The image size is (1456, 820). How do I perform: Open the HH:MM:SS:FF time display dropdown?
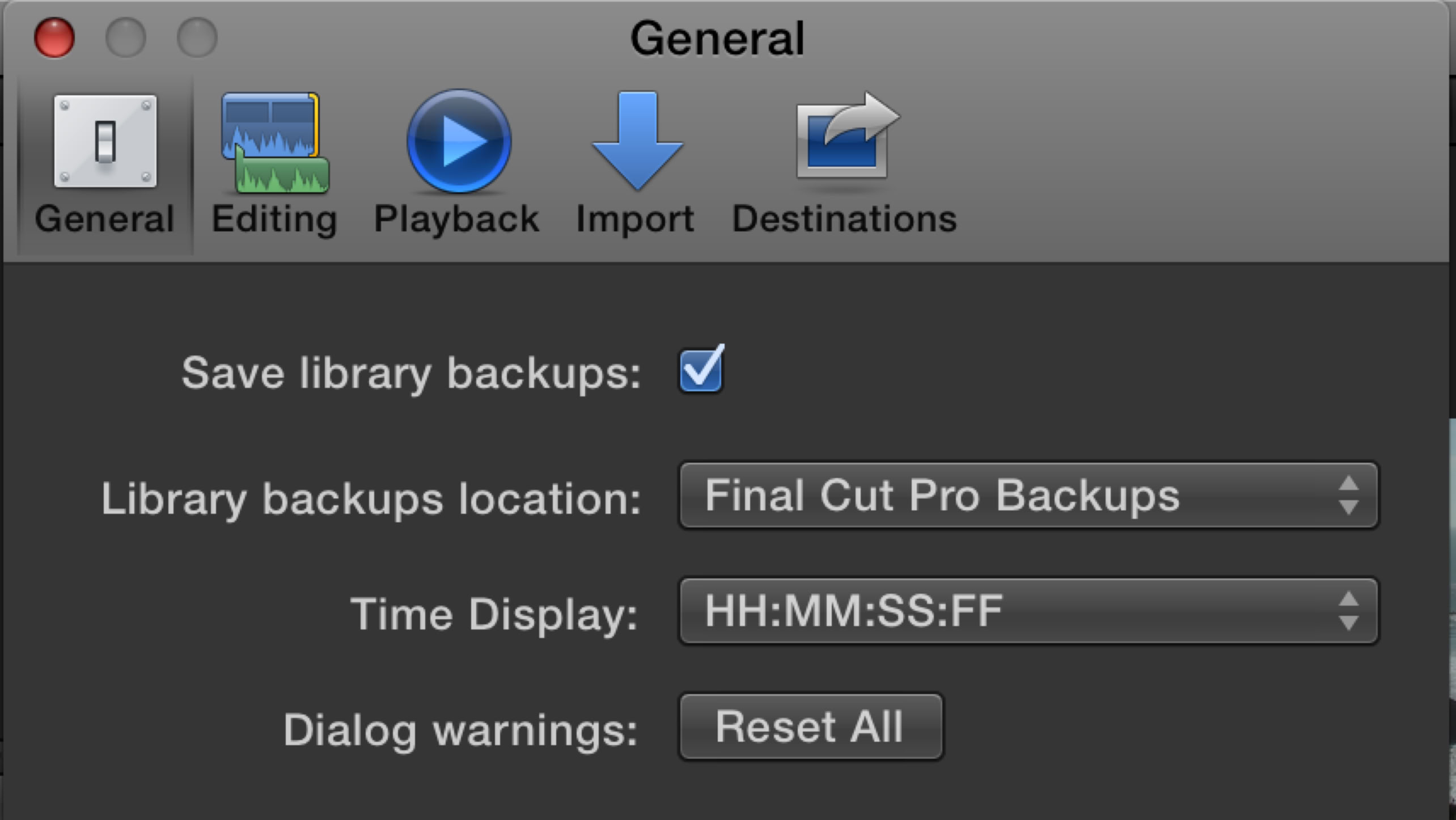click(x=1009, y=611)
